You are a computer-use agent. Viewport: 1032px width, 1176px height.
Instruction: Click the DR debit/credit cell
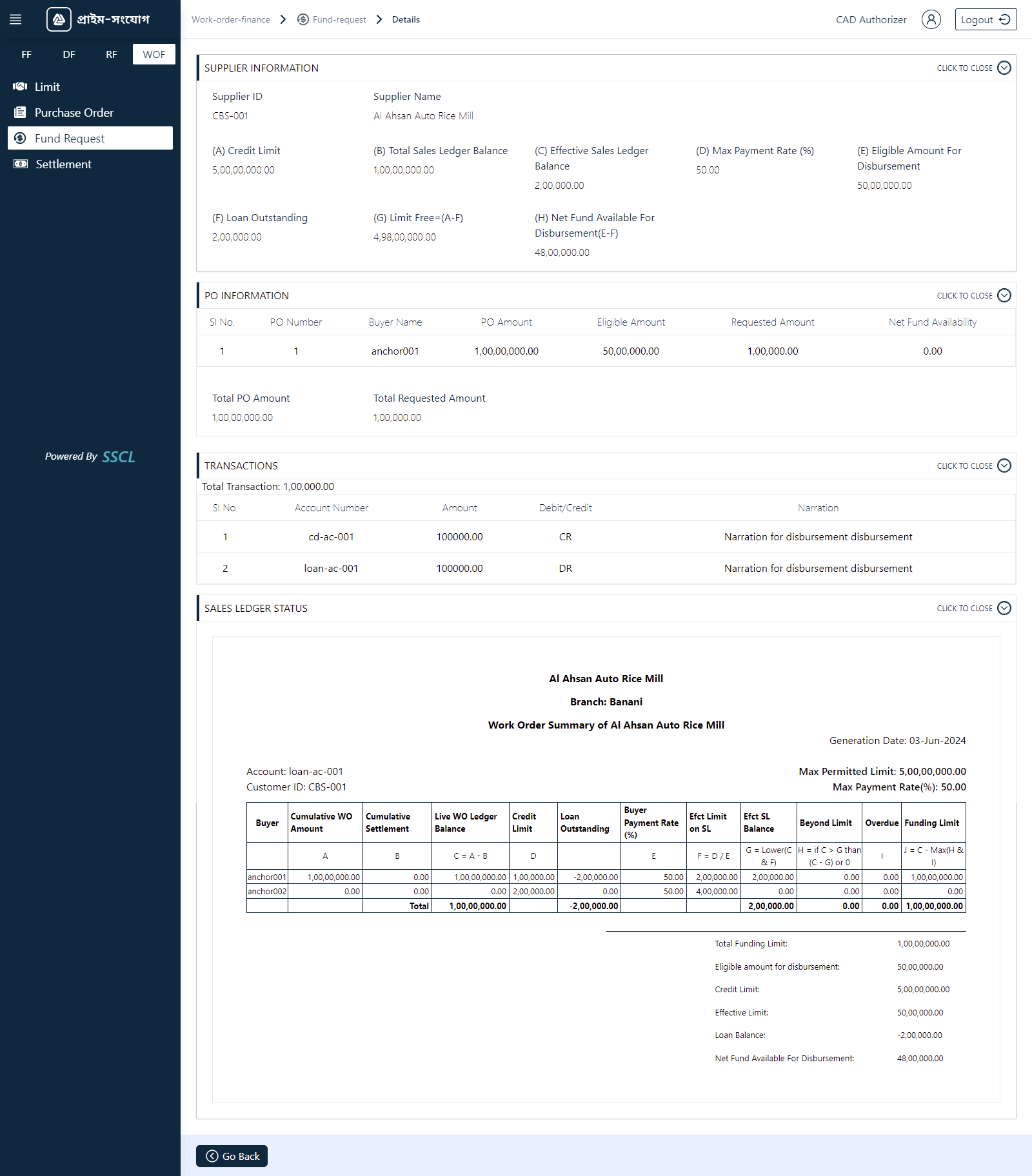(x=565, y=569)
